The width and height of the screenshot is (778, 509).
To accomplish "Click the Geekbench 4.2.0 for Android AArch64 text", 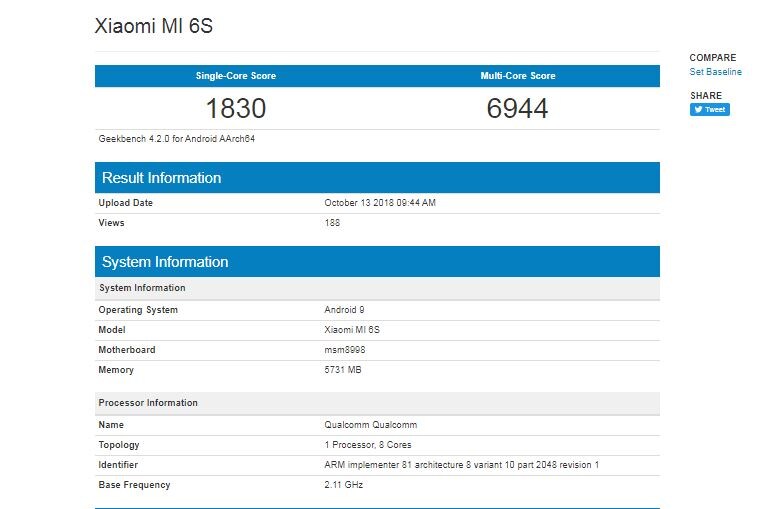I will [x=177, y=139].
